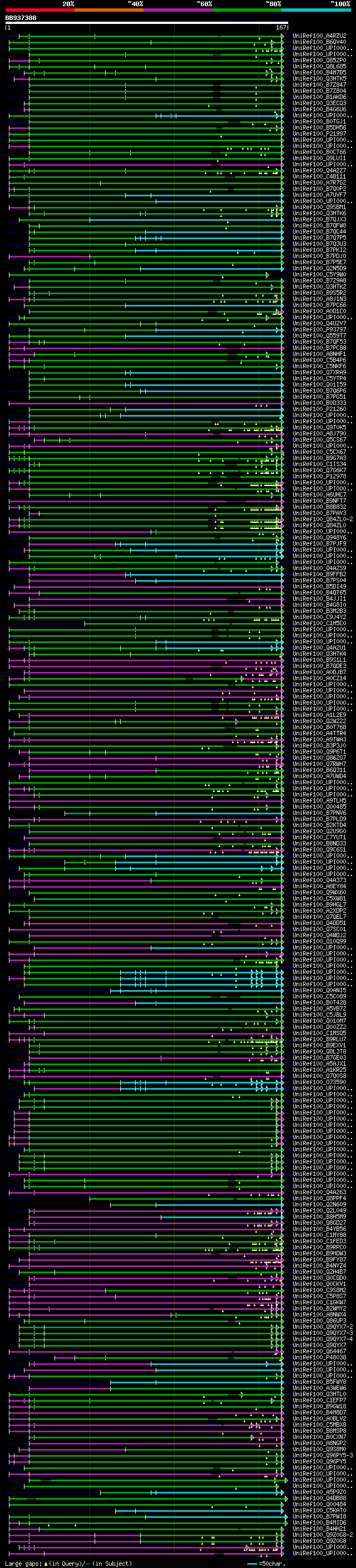Select label UniRef100_Q3ECQ3
This screenshot has width=356, height=1568.
(319, 103)
